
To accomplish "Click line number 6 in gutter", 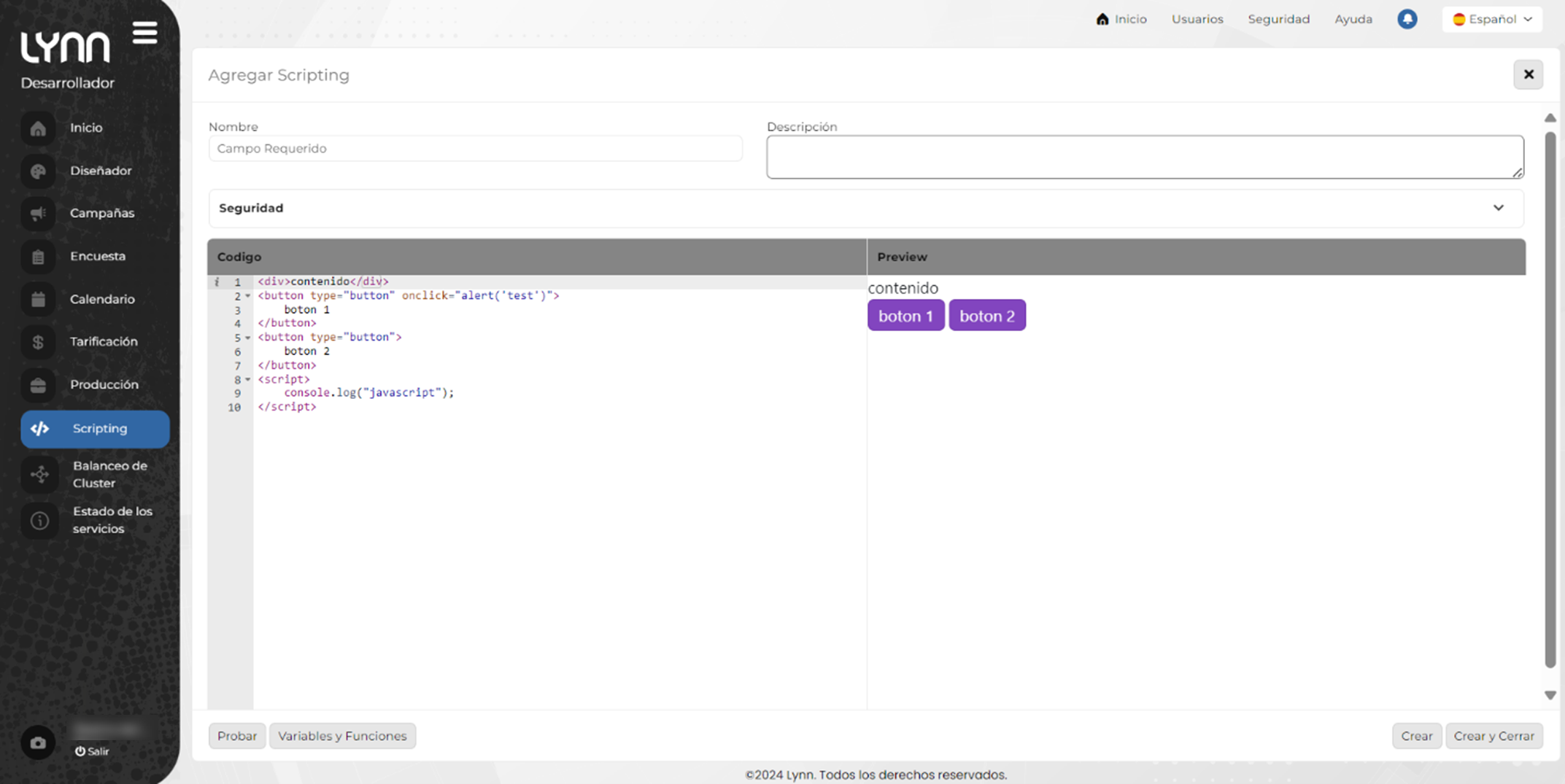I will coord(237,352).
